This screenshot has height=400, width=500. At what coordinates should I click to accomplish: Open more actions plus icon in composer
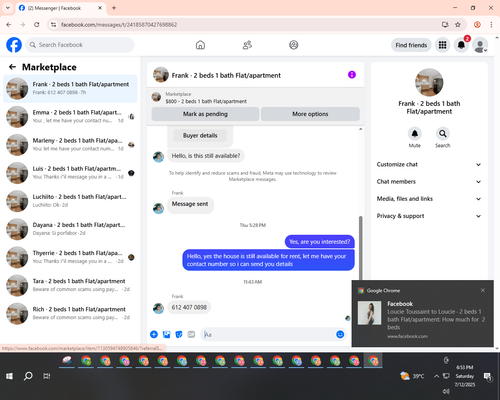(x=154, y=334)
